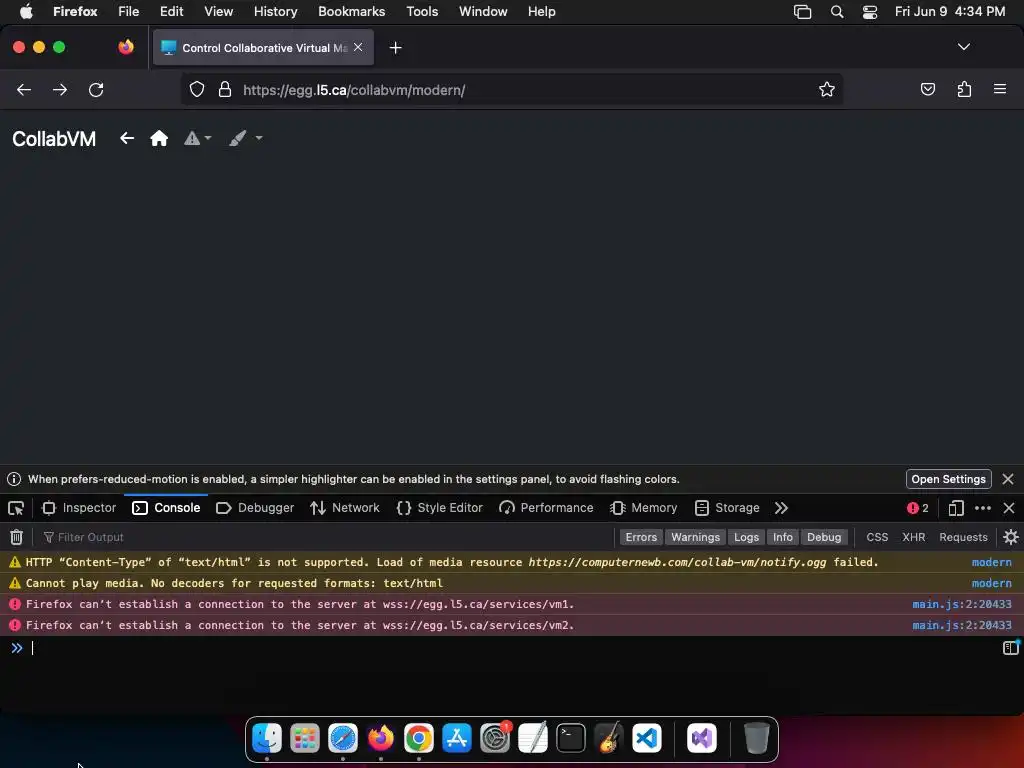Open console settings gear icon
The height and width of the screenshot is (768, 1024).
(1010, 537)
